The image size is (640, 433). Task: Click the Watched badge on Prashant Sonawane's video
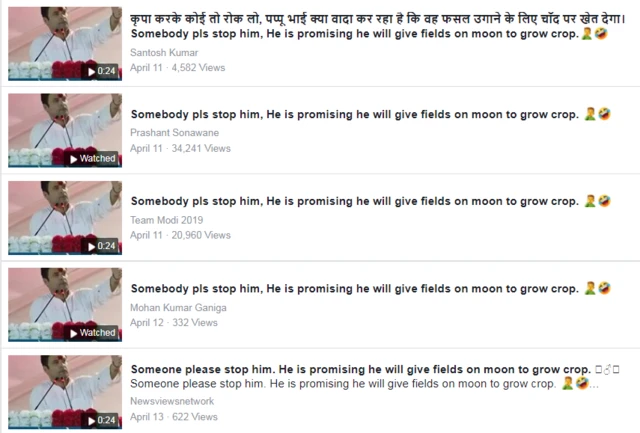[93, 158]
